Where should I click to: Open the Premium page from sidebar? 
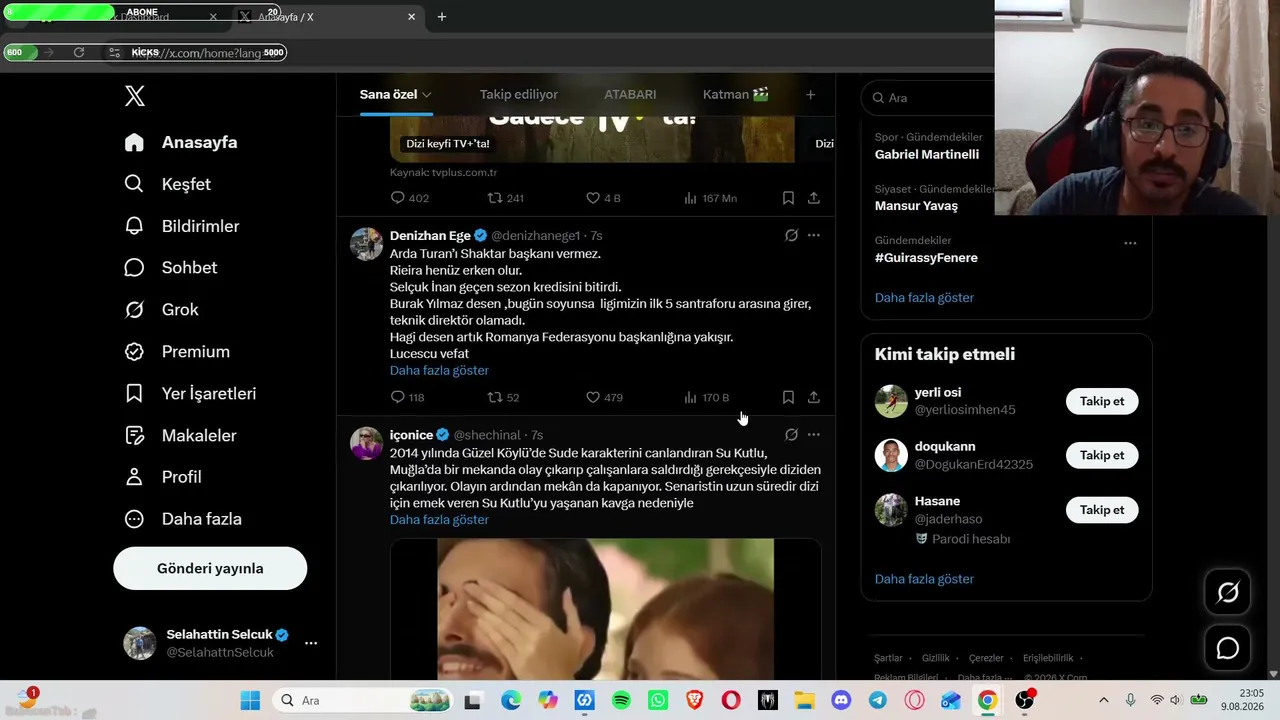pos(177,351)
